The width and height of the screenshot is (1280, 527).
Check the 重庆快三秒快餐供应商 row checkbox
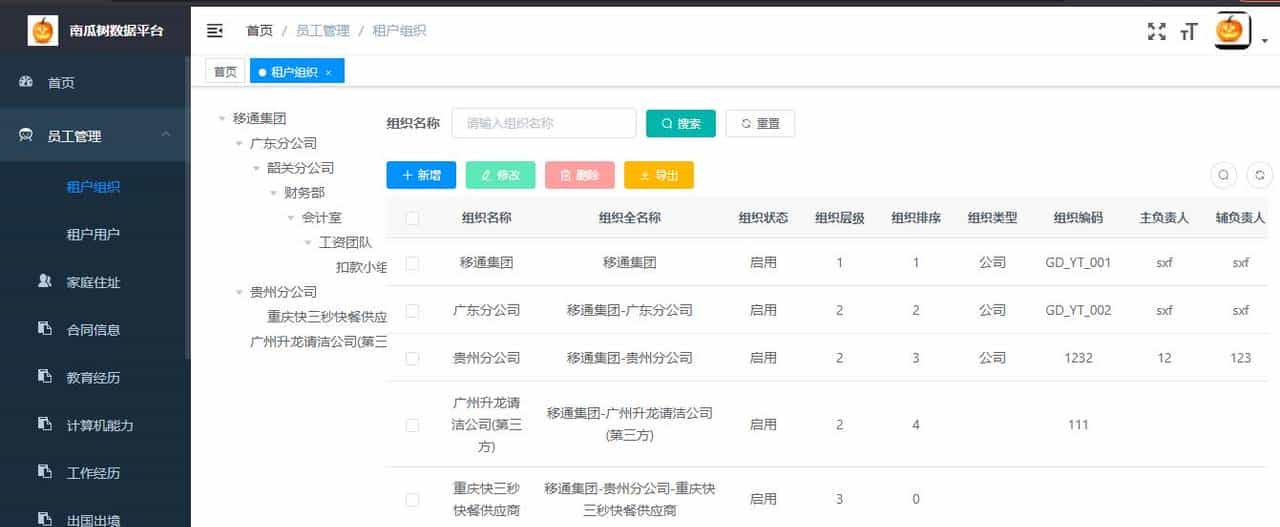pyautogui.click(x=412, y=499)
